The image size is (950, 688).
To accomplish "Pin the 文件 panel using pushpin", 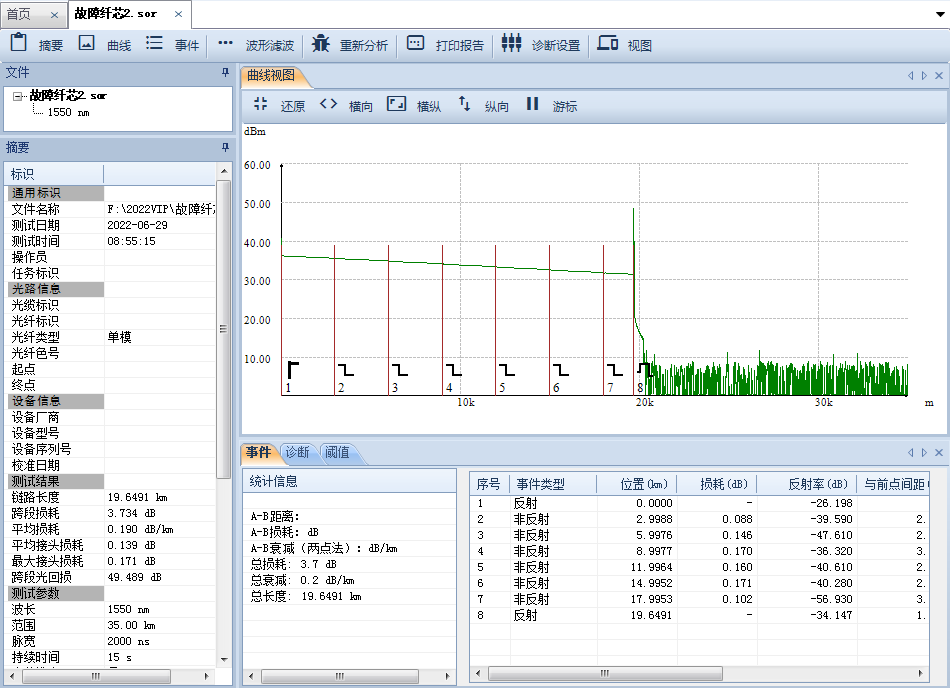I will click(x=225, y=73).
